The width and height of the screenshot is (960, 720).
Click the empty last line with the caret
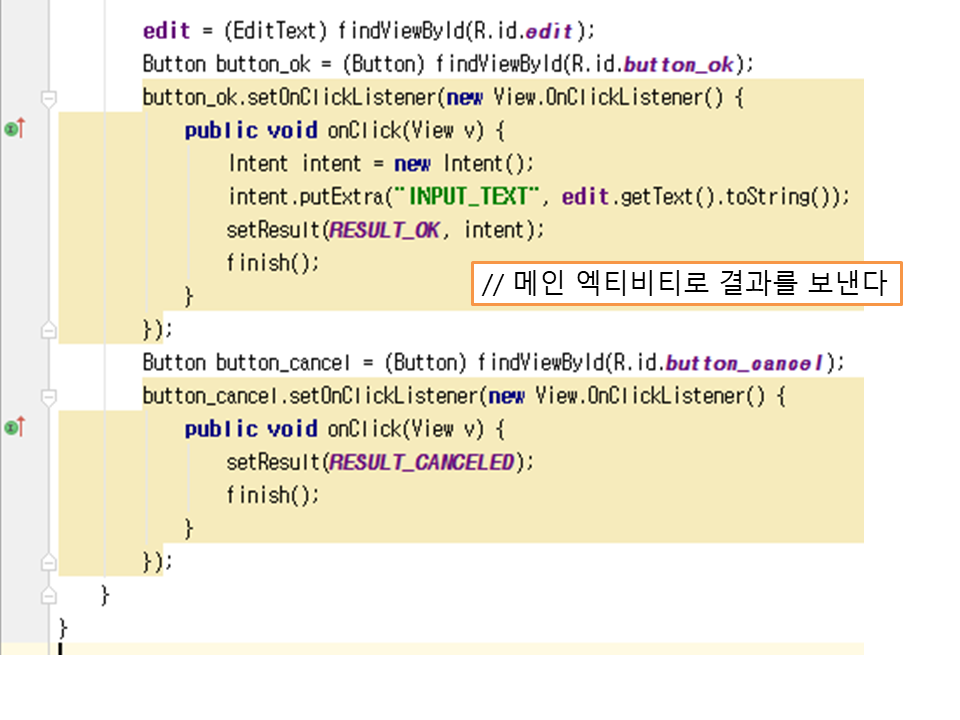(x=400, y=649)
